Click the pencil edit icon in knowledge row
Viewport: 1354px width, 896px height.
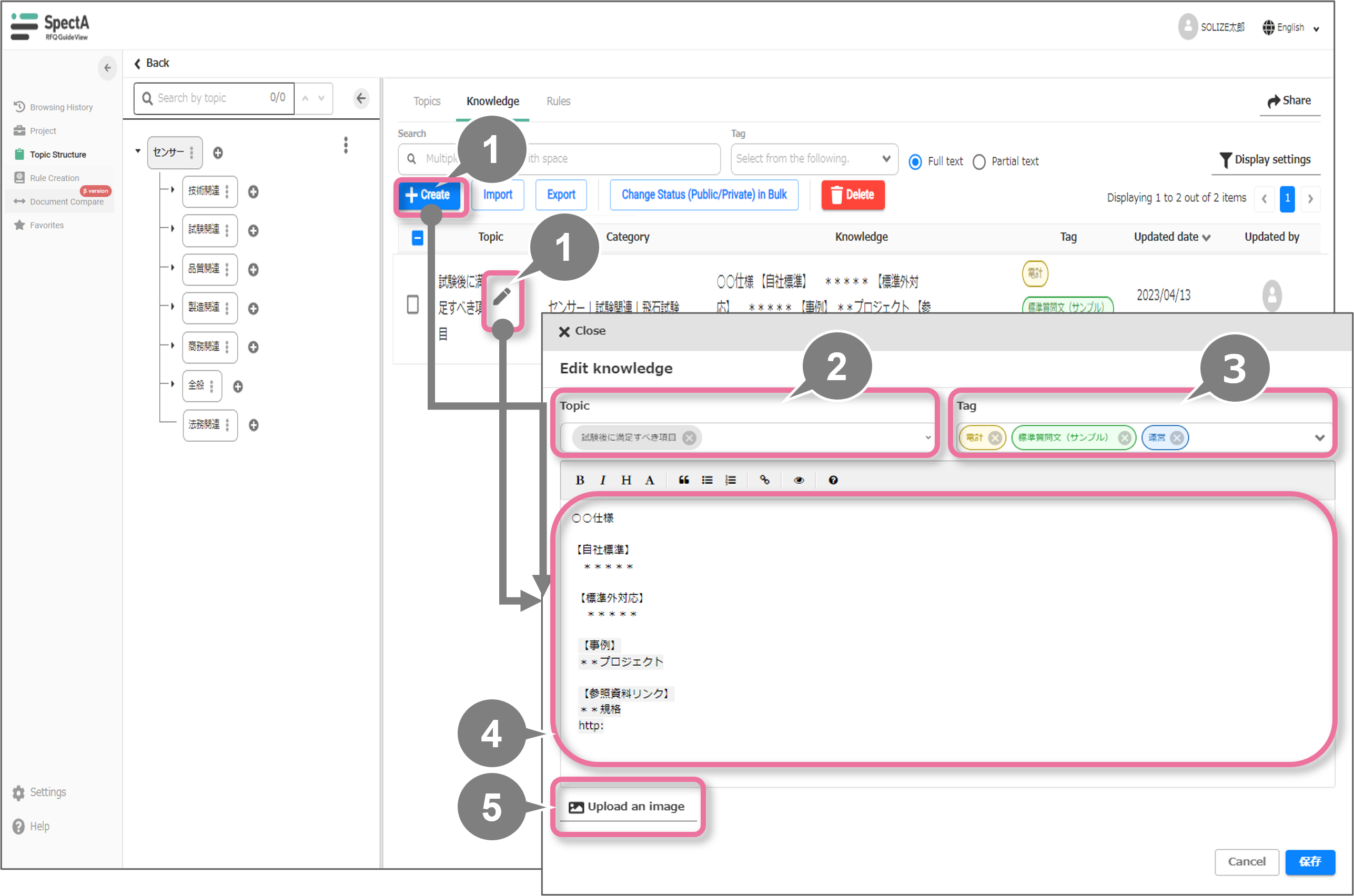pyautogui.click(x=502, y=296)
